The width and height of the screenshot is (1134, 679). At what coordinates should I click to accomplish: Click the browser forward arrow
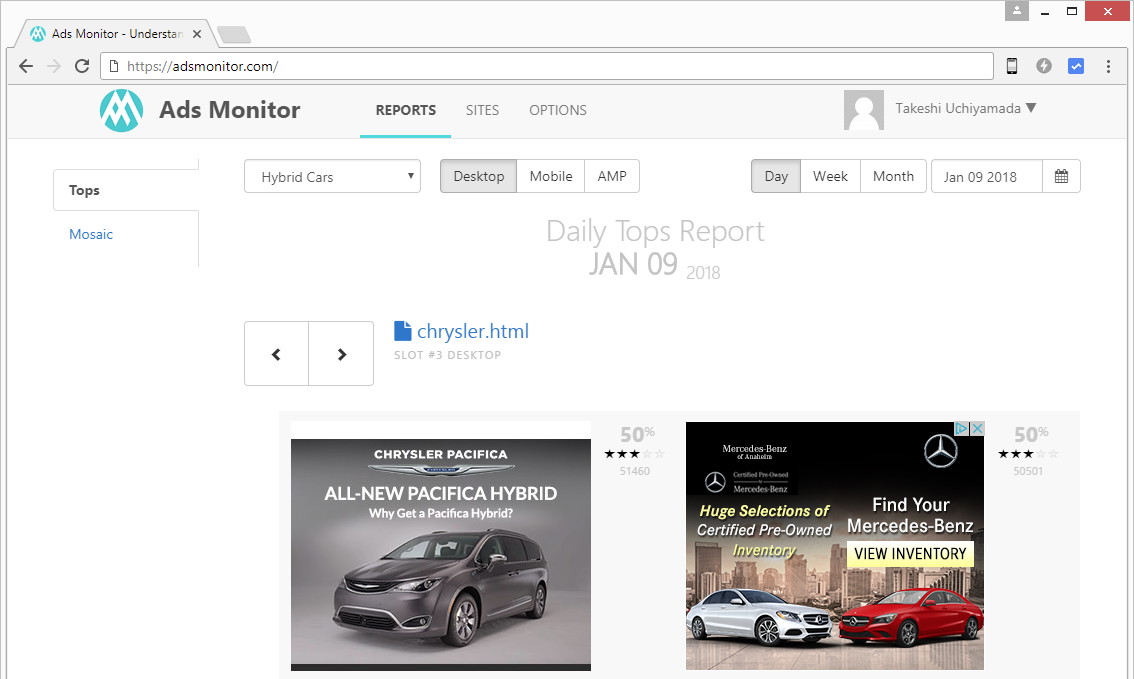tap(54, 67)
